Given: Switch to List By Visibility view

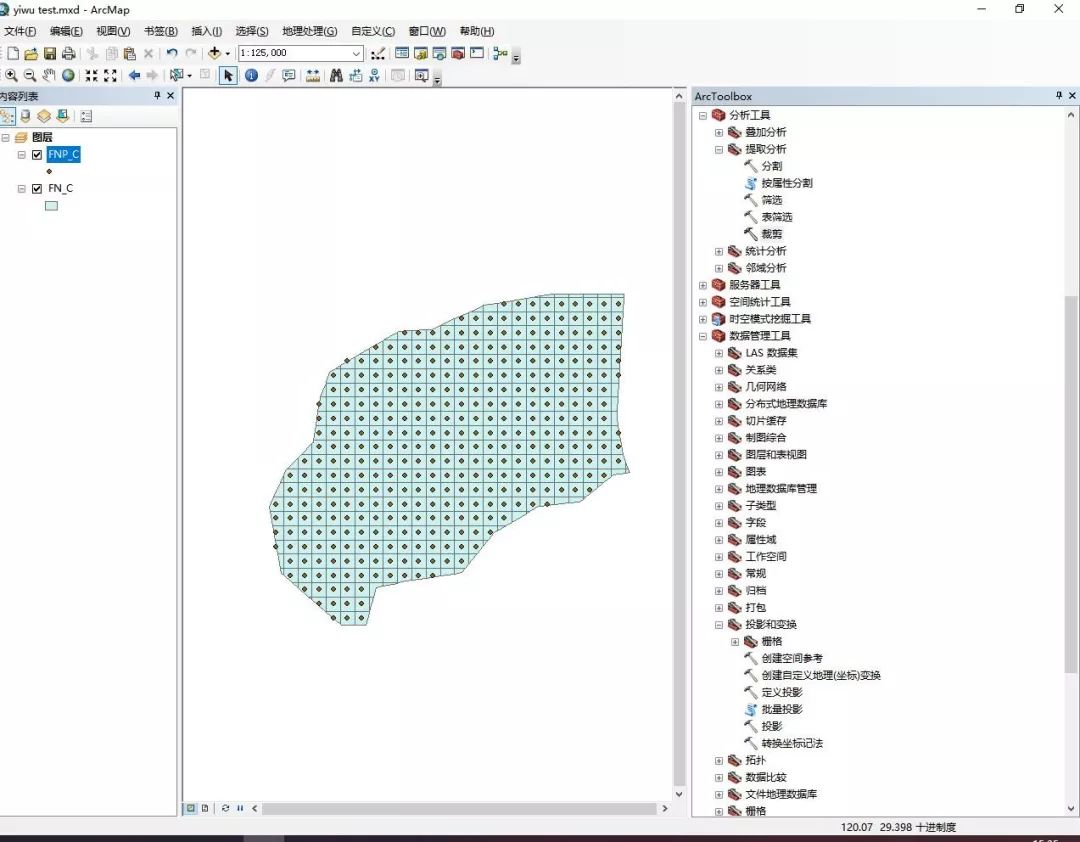Looking at the screenshot, I should coord(44,116).
